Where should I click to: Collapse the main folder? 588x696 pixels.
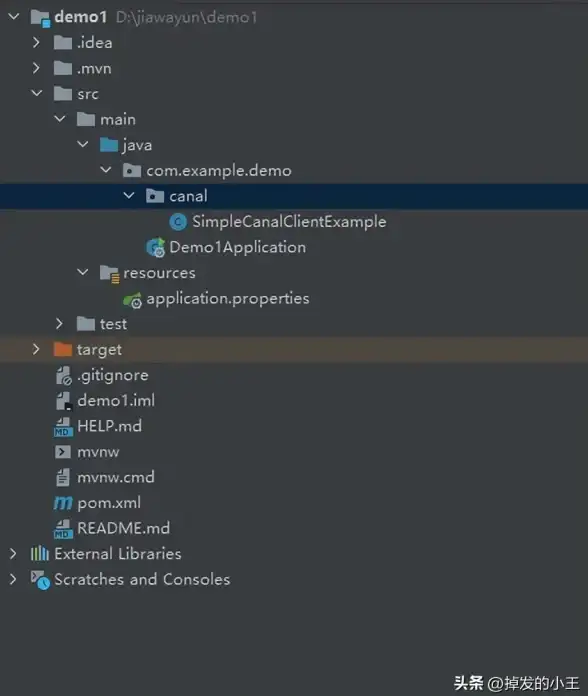[x=60, y=119]
